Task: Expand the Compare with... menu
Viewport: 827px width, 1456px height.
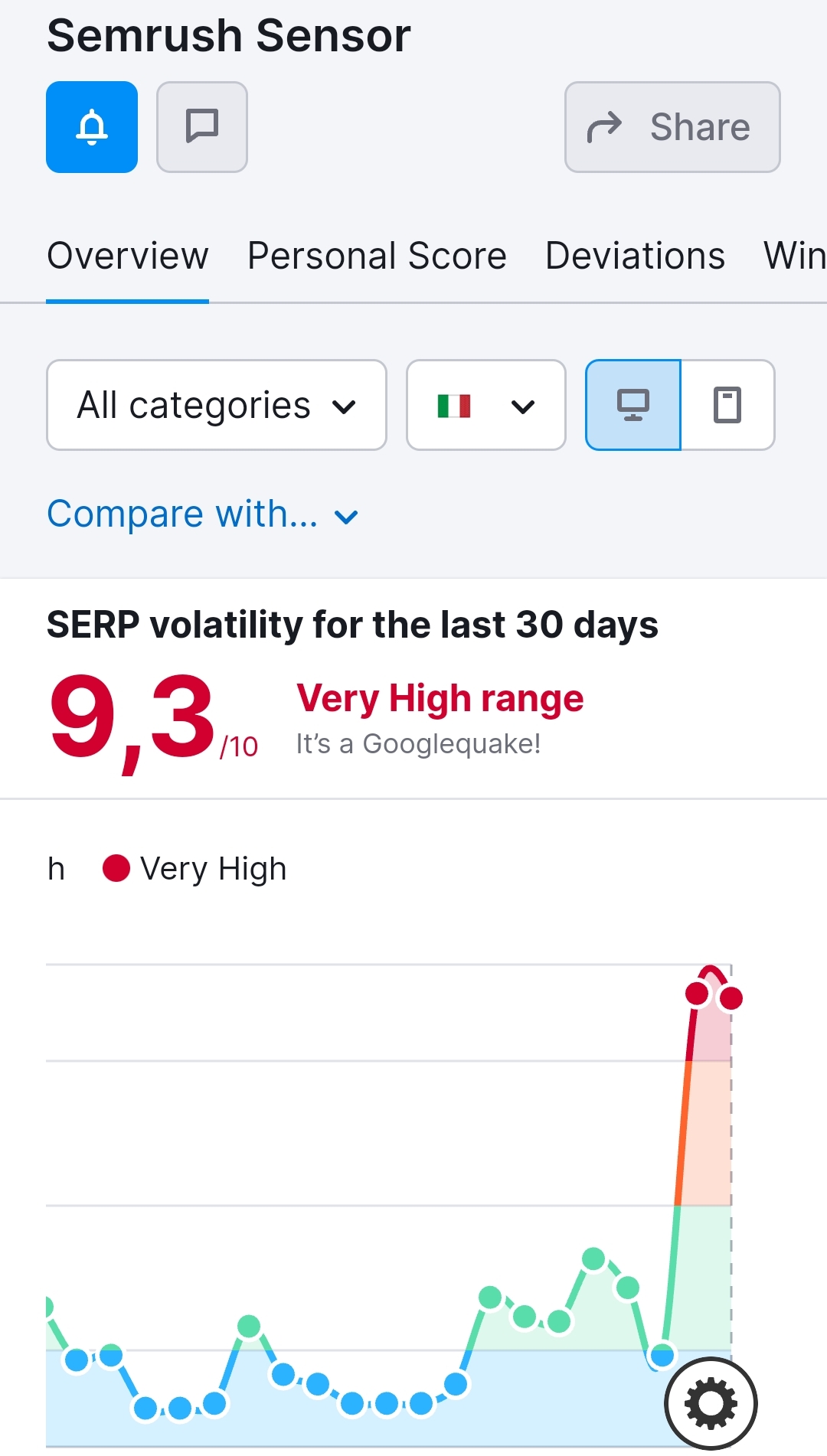Action: click(203, 514)
